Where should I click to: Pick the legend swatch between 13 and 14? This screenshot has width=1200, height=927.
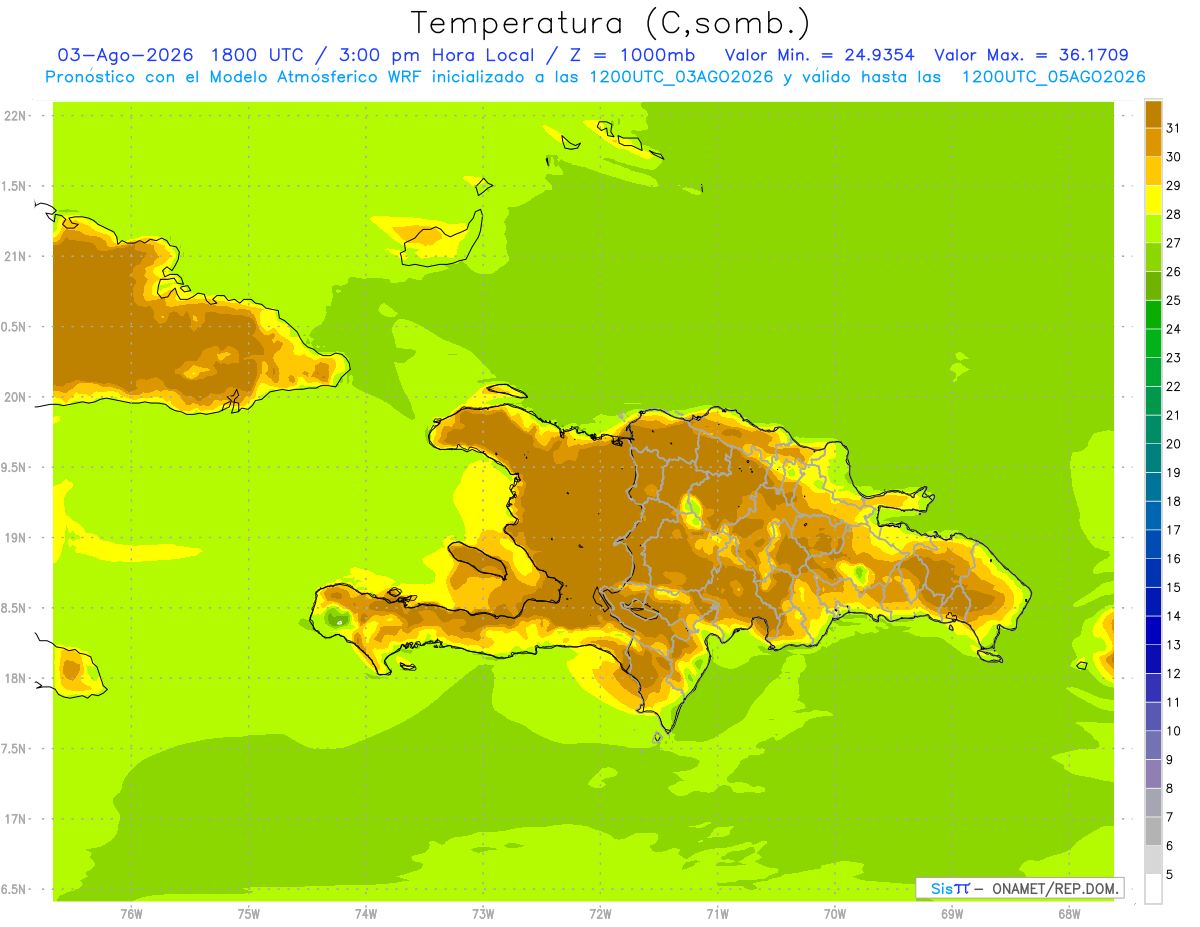pyautogui.click(x=1153, y=630)
